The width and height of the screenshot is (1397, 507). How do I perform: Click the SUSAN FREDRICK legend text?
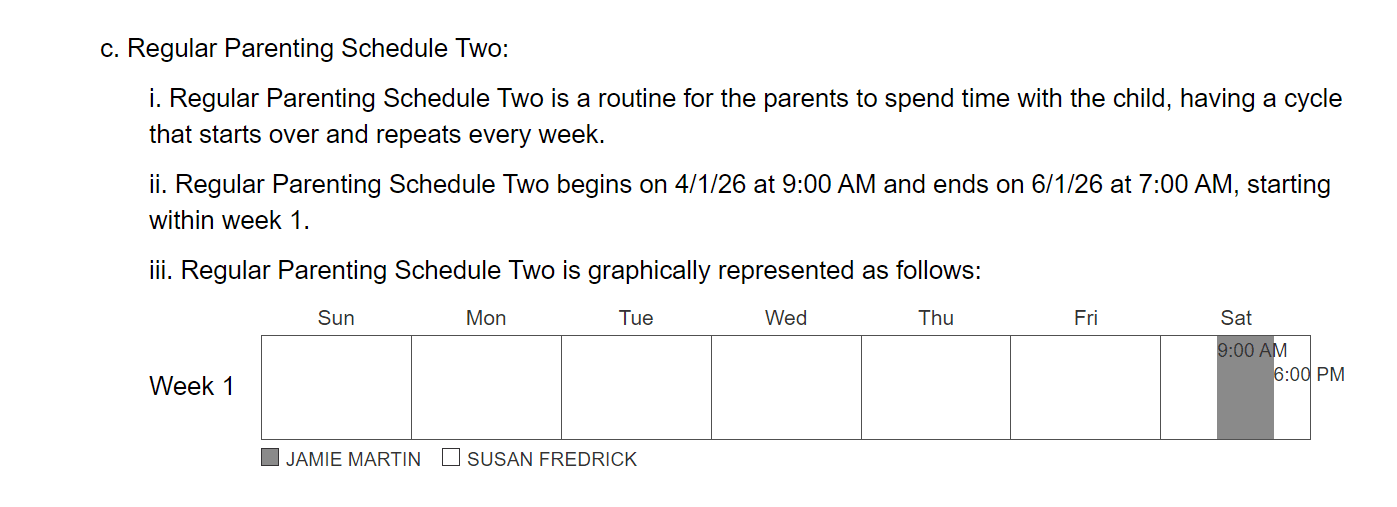point(552,459)
